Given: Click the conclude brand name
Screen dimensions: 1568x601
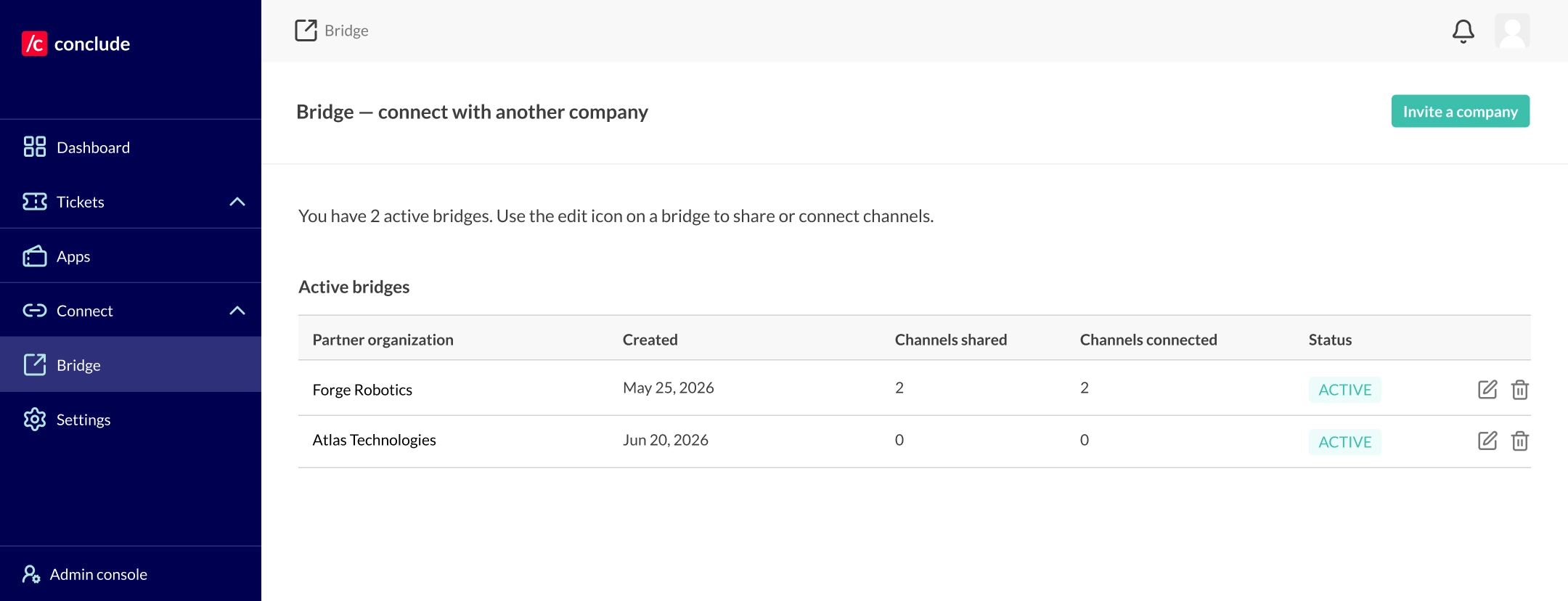Looking at the screenshot, I should point(92,44).
